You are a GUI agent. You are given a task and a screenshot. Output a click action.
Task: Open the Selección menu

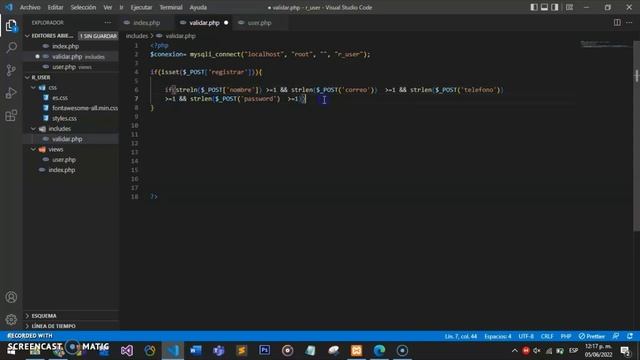83,7
